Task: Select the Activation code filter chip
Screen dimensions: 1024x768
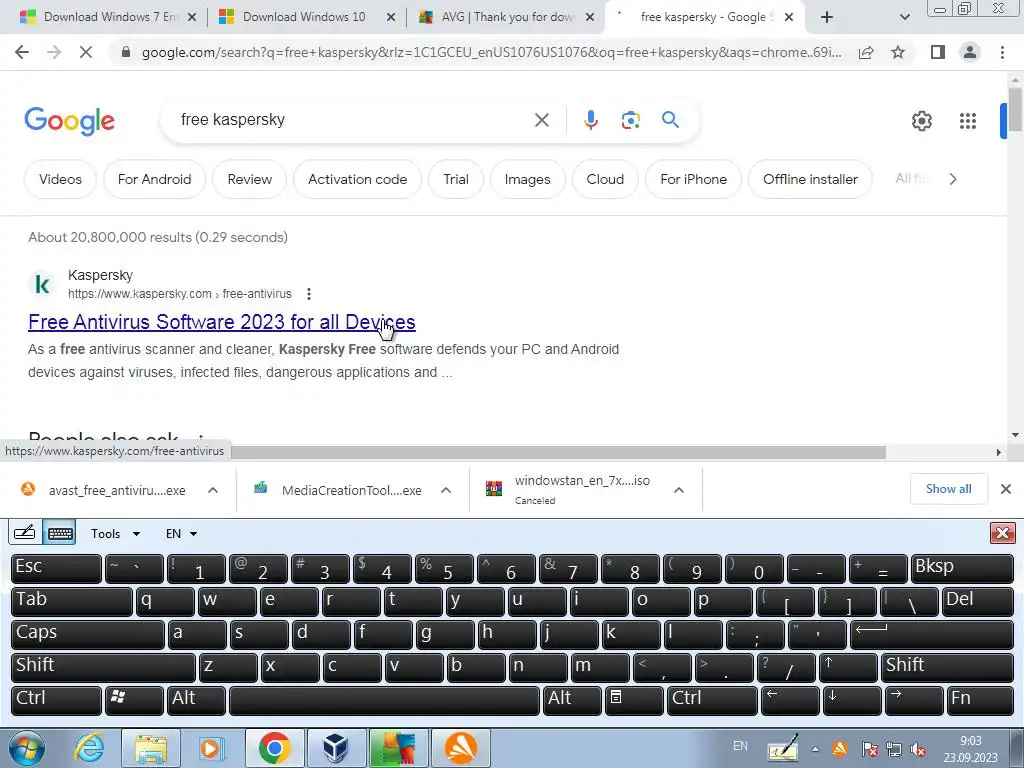Action: 357,179
